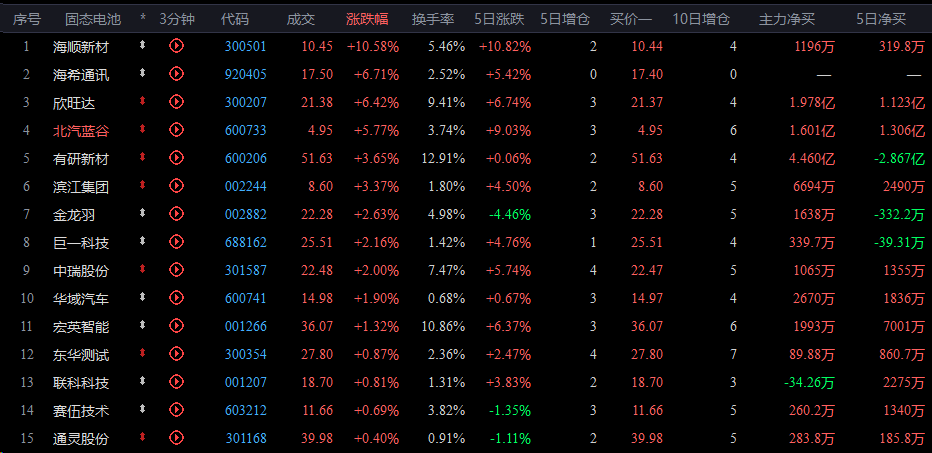Open 3-minute chart icon for 金龙羽
This screenshot has height=453, width=932.
[177, 213]
